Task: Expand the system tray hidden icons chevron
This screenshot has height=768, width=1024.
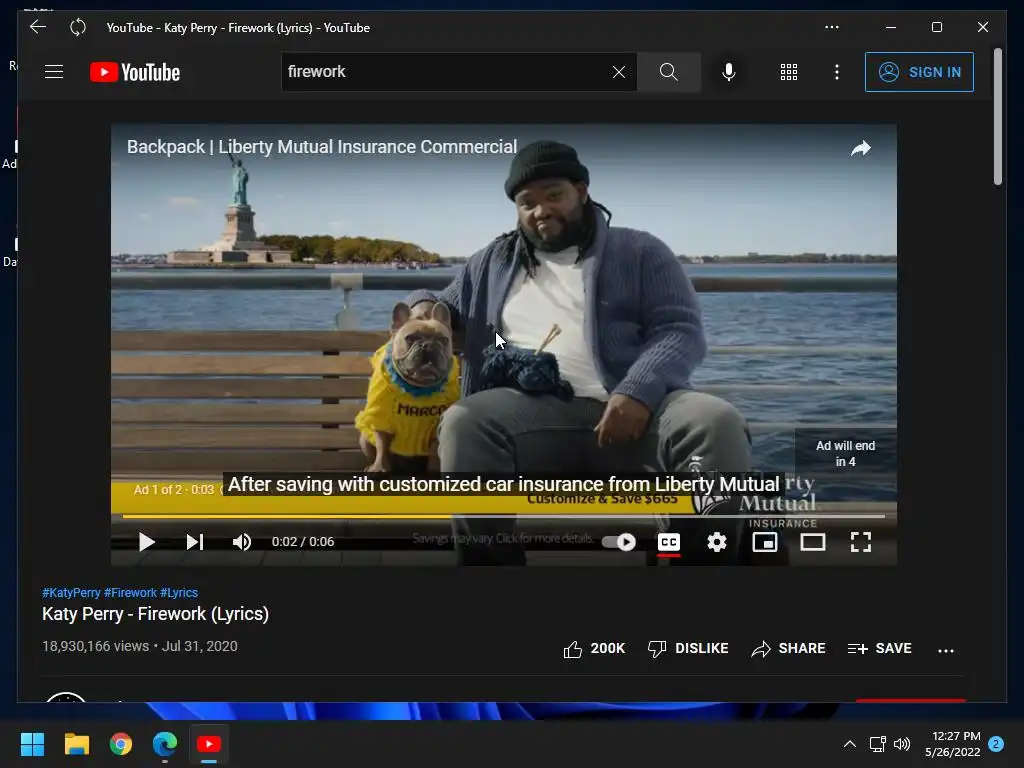Action: pyautogui.click(x=850, y=744)
